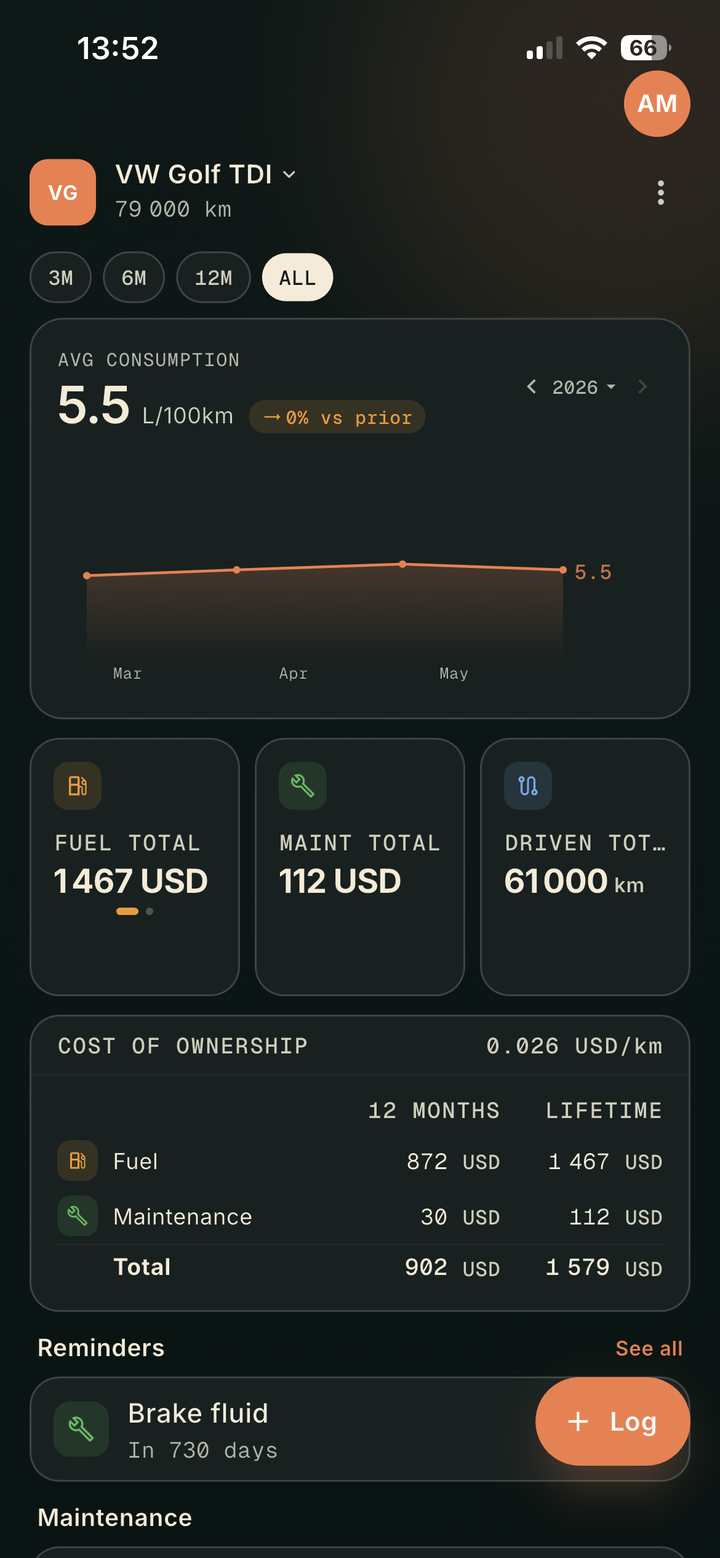Tap the cellular signal bars

[x=544, y=48]
